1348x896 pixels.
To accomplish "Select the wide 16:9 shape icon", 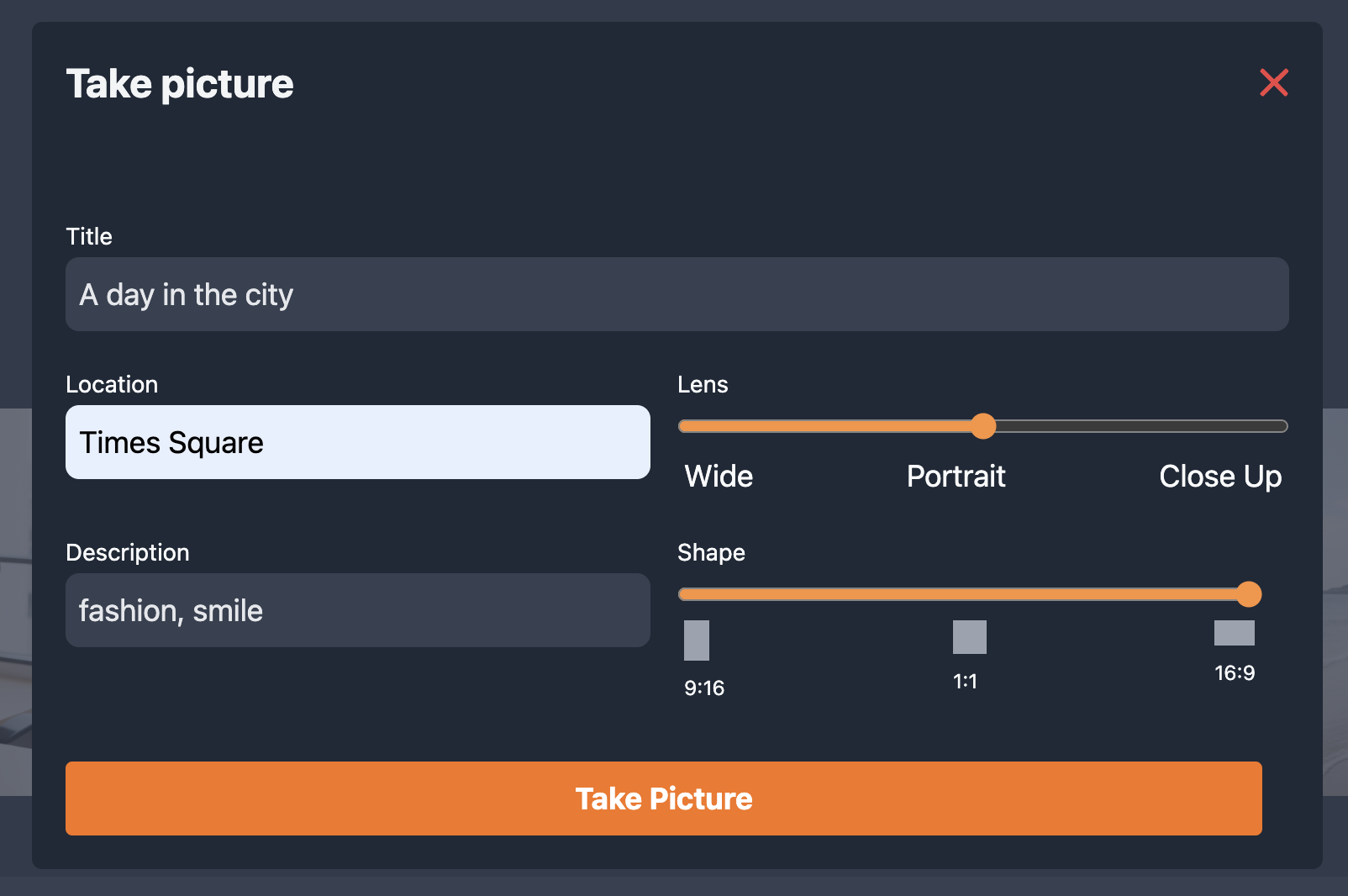I will pos(1234,633).
